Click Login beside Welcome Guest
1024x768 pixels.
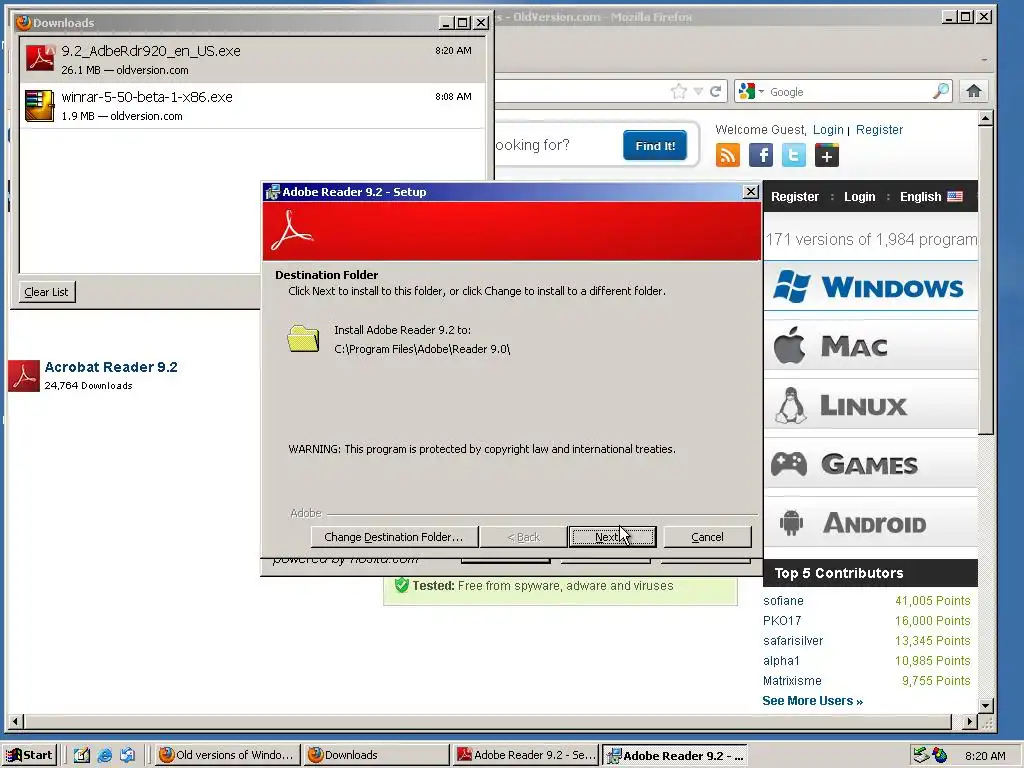coord(828,129)
